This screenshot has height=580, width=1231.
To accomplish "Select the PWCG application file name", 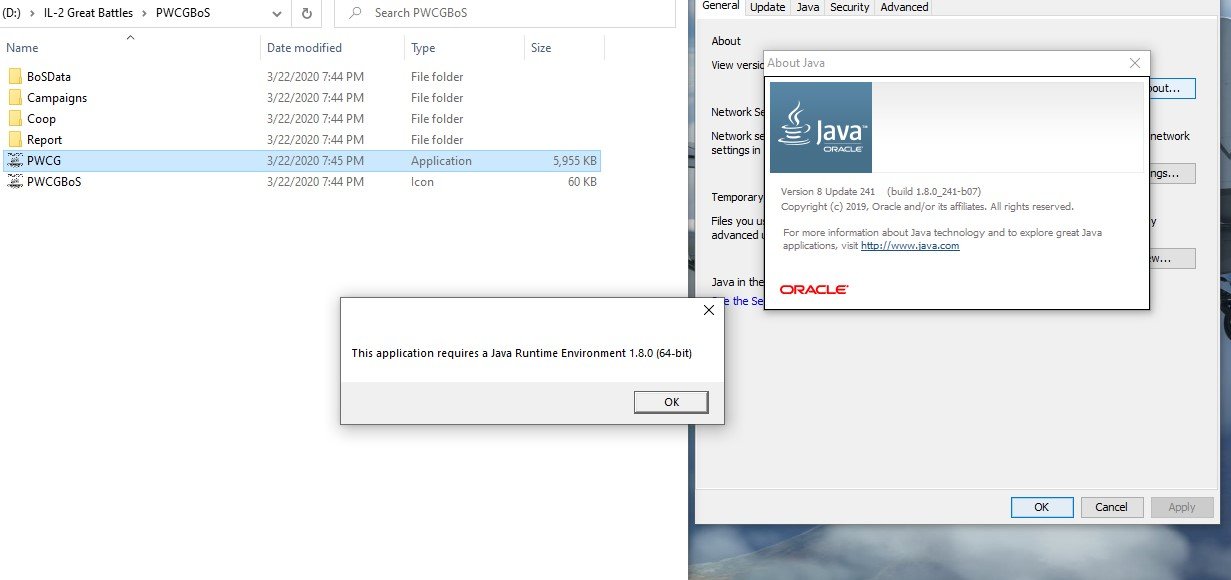I will point(44,161).
